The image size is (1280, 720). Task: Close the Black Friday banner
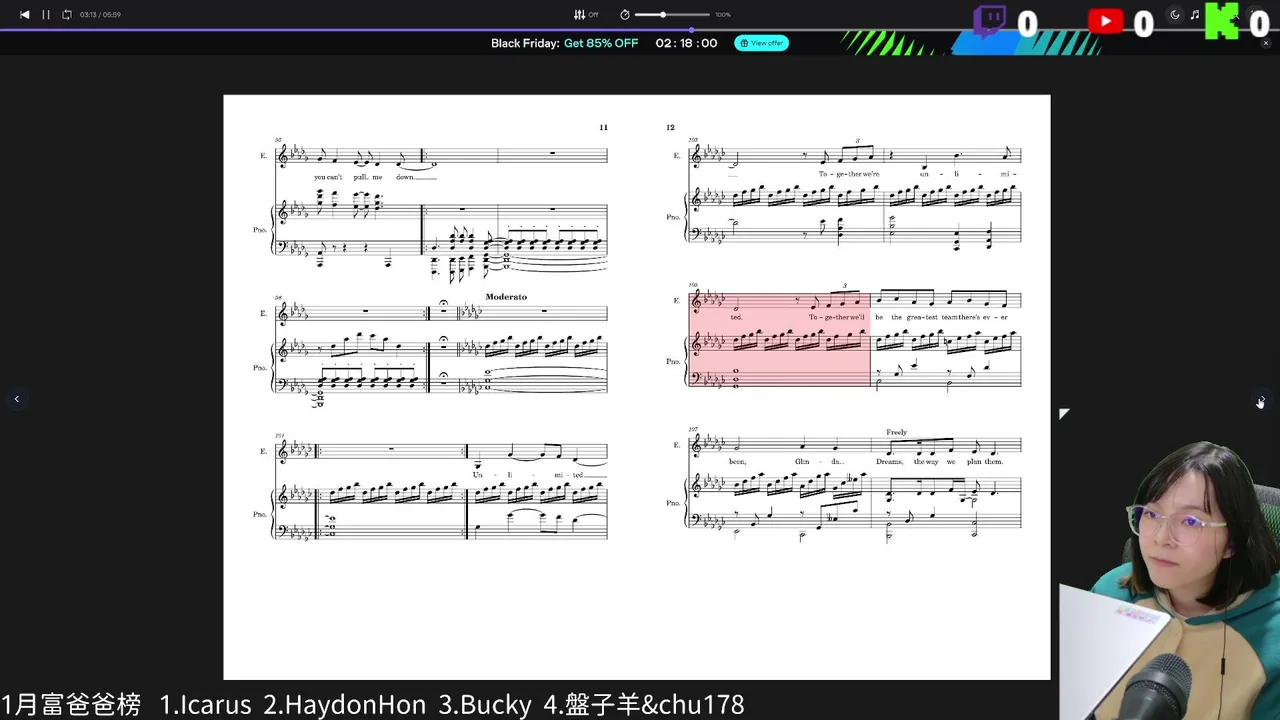click(x=1266, y=43)
